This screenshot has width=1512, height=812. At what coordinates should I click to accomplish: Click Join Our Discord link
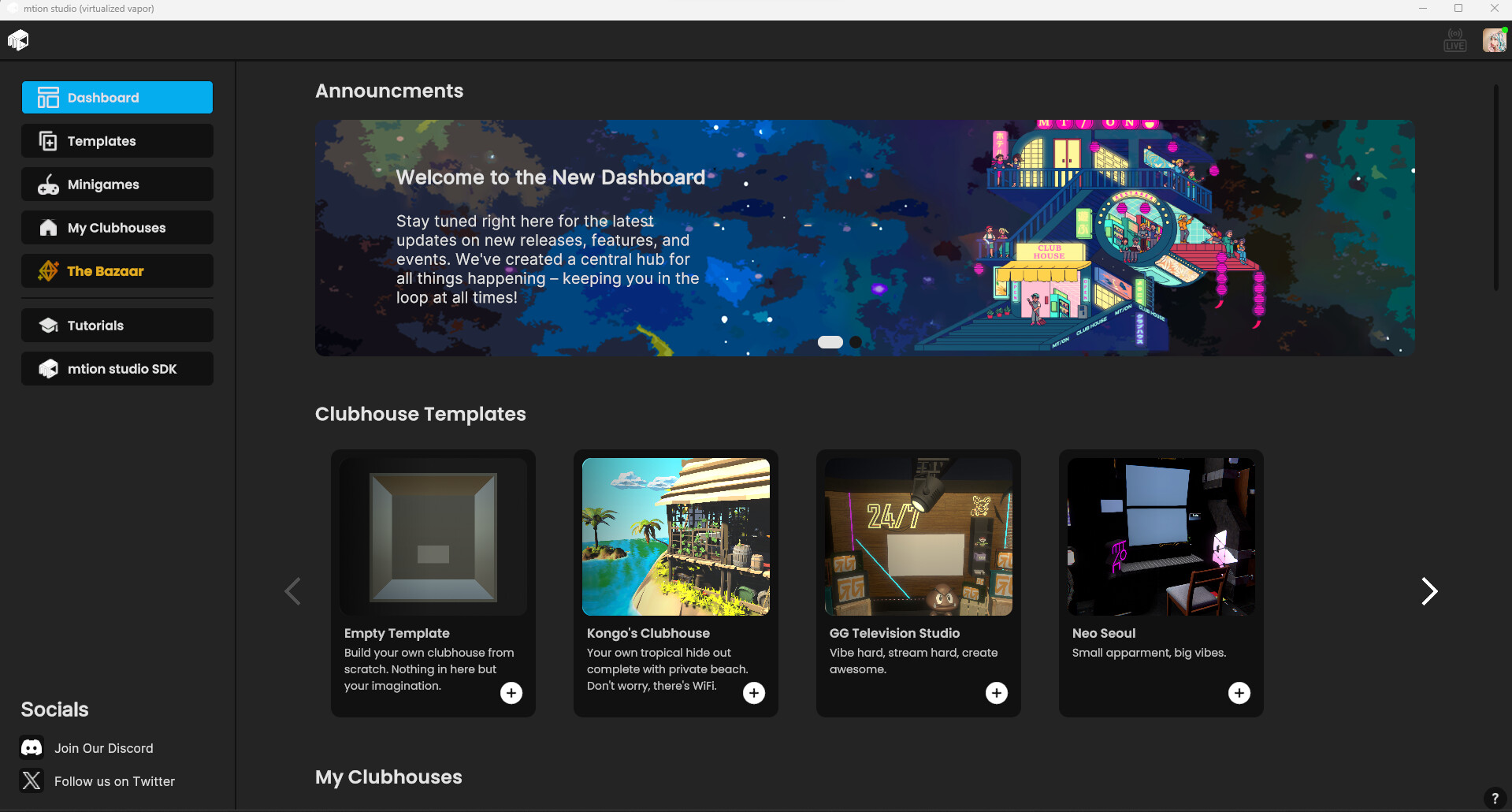pyautogui.click(x=103, y=748)
